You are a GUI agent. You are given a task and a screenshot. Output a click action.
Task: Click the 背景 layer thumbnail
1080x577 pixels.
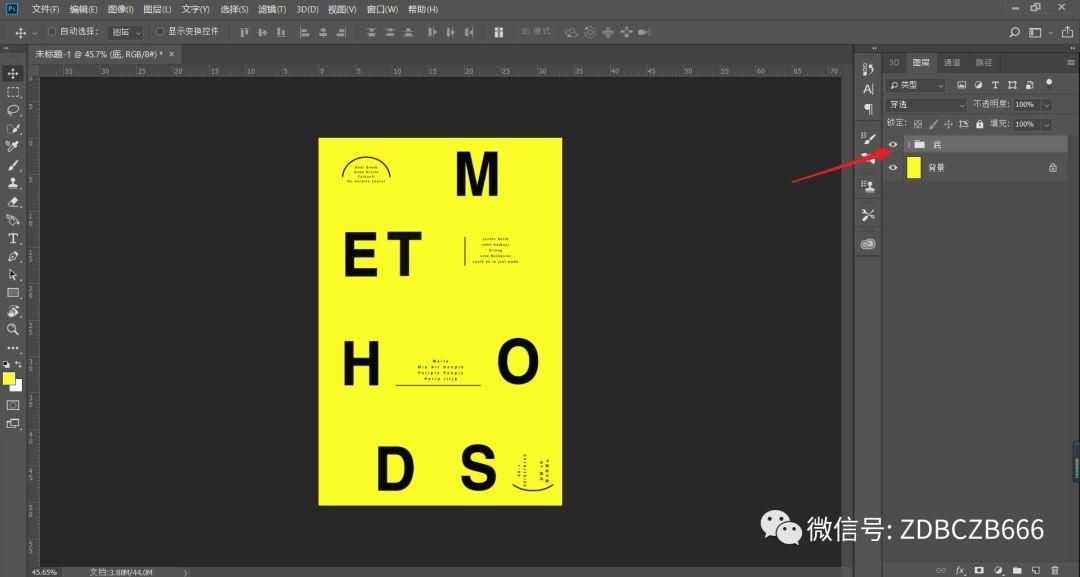[914, 167]
